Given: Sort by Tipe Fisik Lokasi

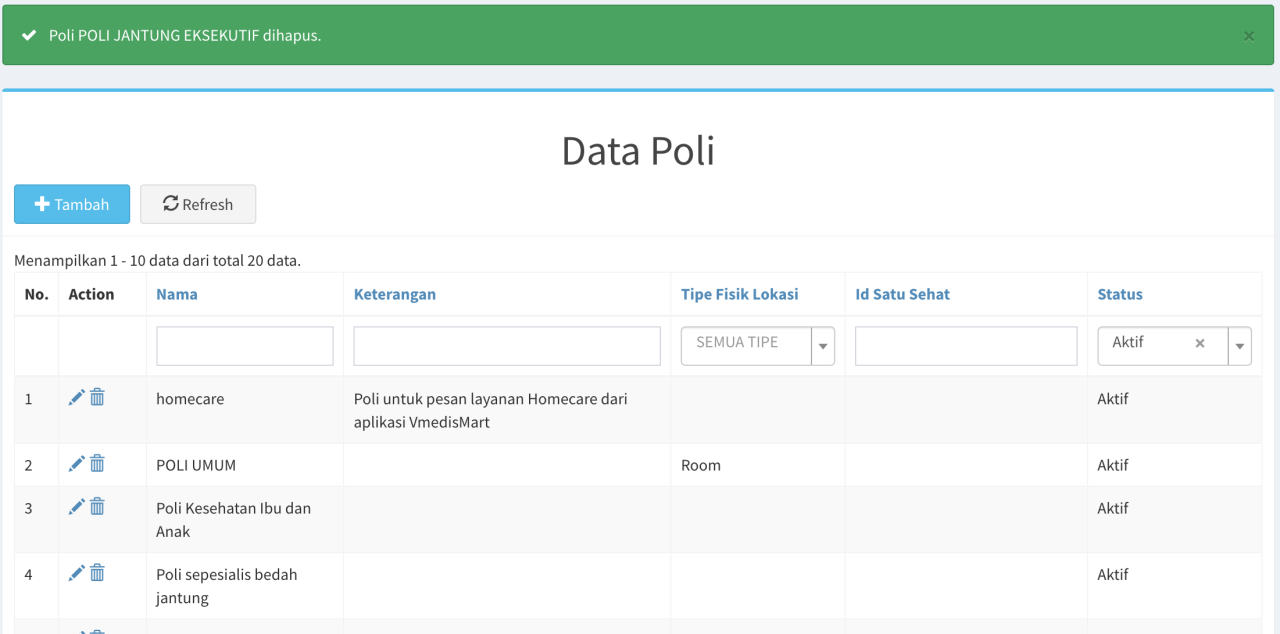Looking at the screenshot, I should tap(740, 294).
